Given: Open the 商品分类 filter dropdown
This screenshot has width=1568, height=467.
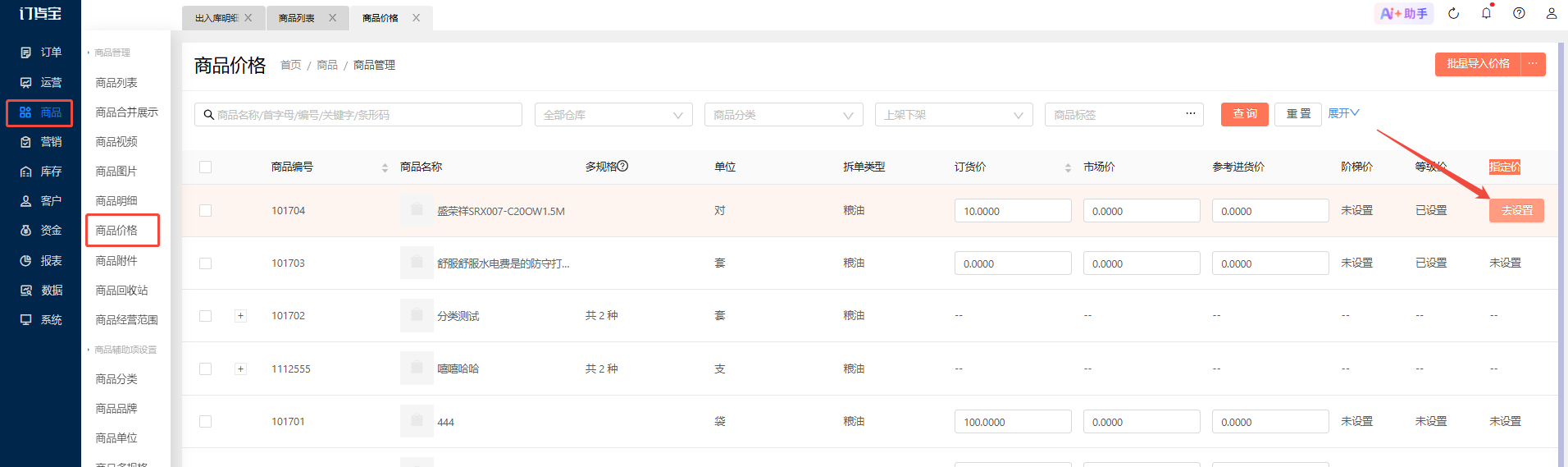Looking at the screenshot, I should (784, 115).
